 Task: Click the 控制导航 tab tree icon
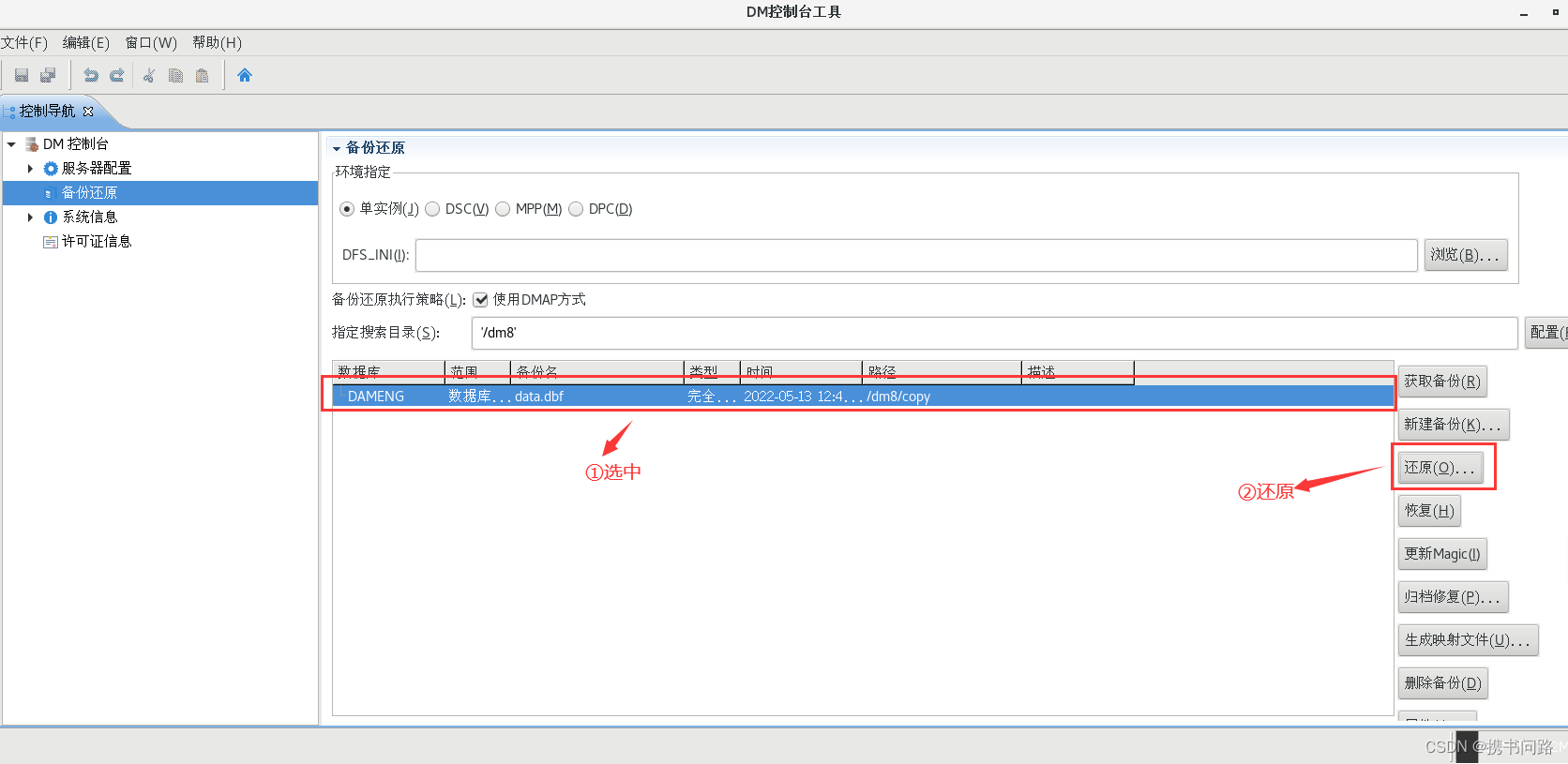(x=9, y=112)
